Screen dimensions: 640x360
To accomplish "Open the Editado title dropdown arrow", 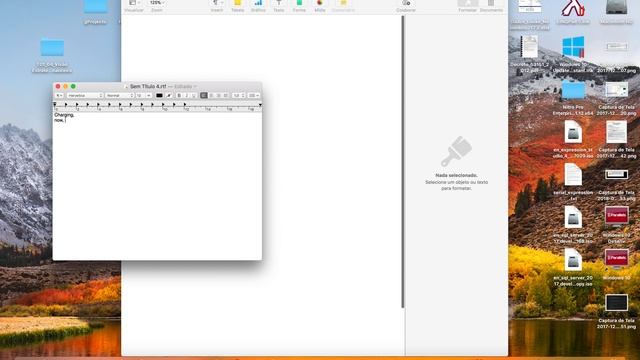I will point(195,87).
